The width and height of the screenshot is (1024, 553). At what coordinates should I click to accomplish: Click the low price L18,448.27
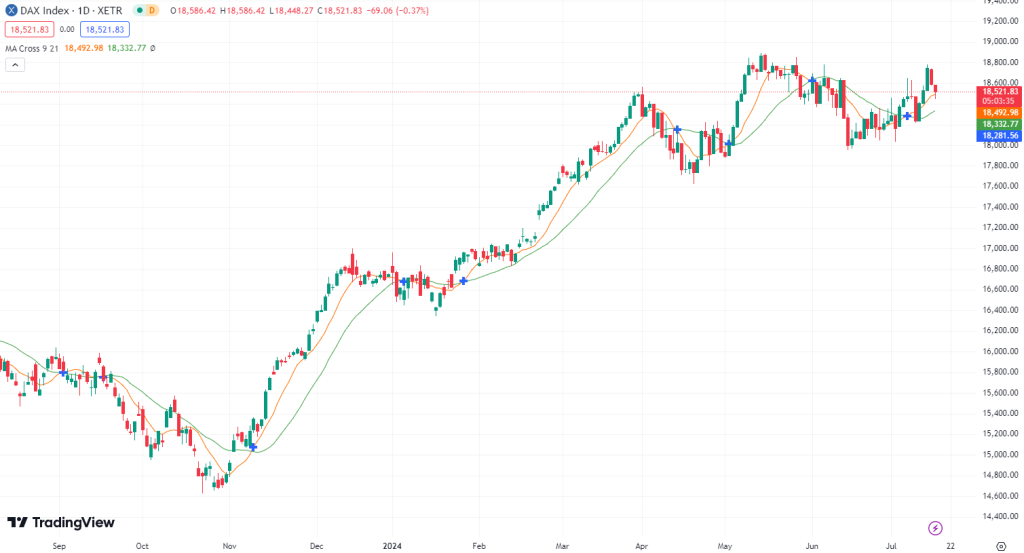pyautogui.click(x=291, y=10)
